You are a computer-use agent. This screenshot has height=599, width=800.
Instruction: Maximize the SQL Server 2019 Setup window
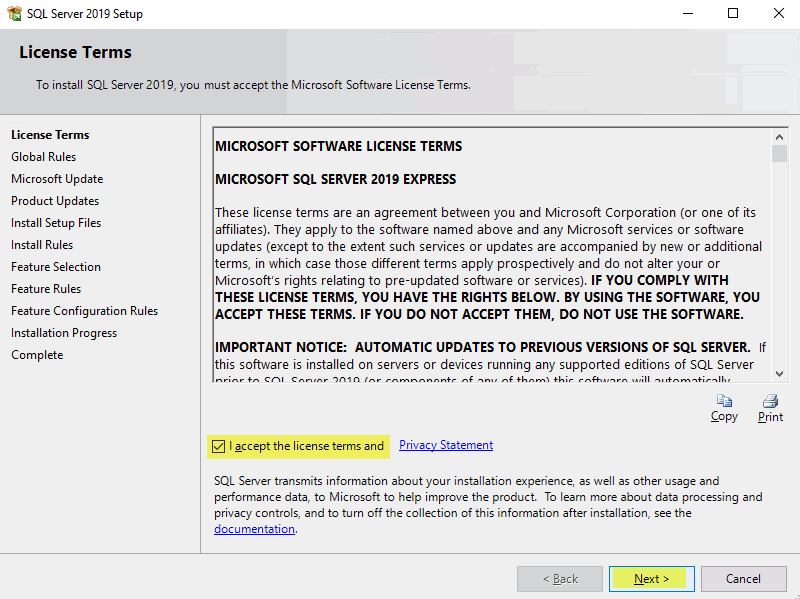coord(733,13)
